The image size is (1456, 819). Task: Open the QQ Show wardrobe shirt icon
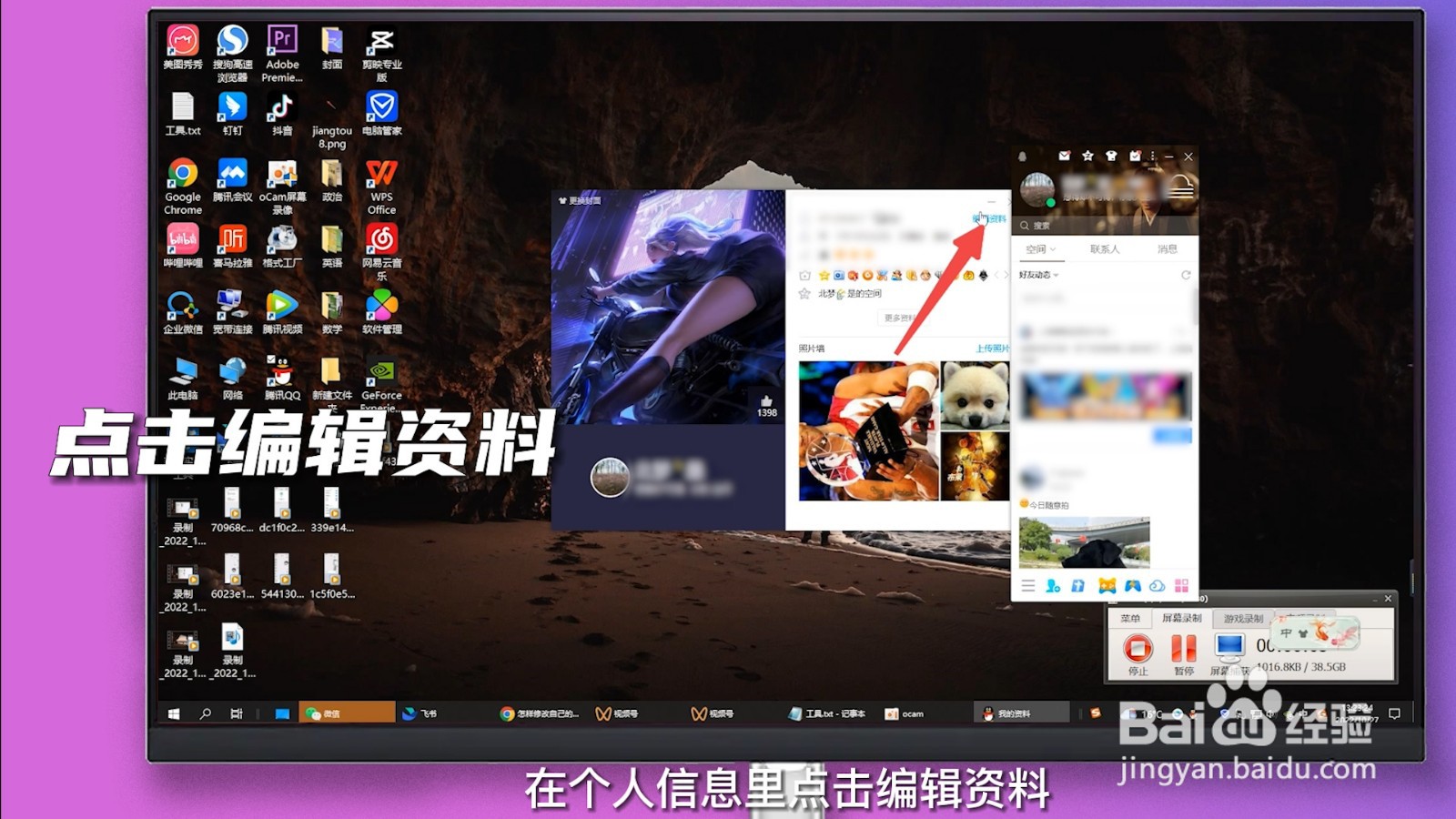(1111, 157)
